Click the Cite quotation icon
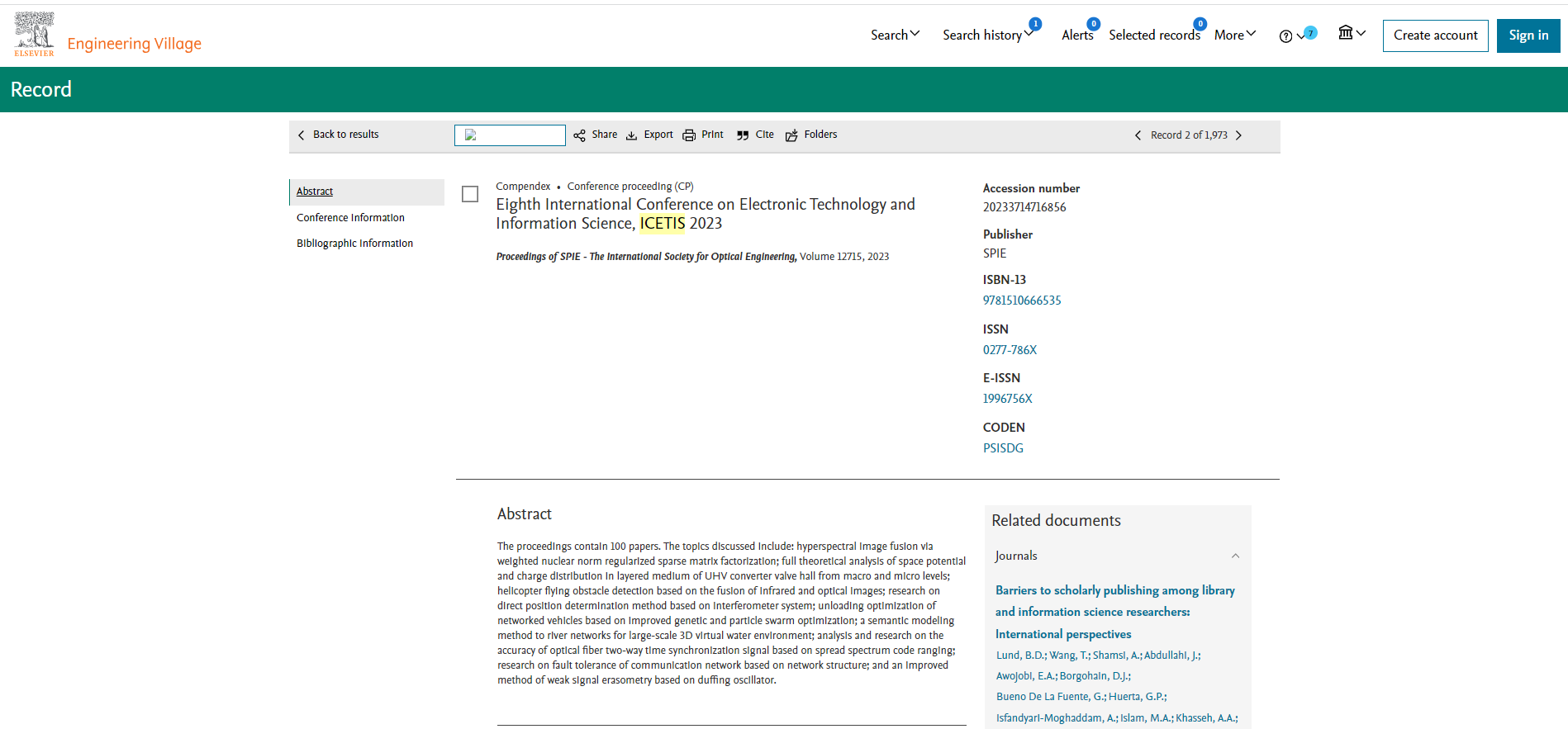 pyautogui.click(x=743, y=135)
